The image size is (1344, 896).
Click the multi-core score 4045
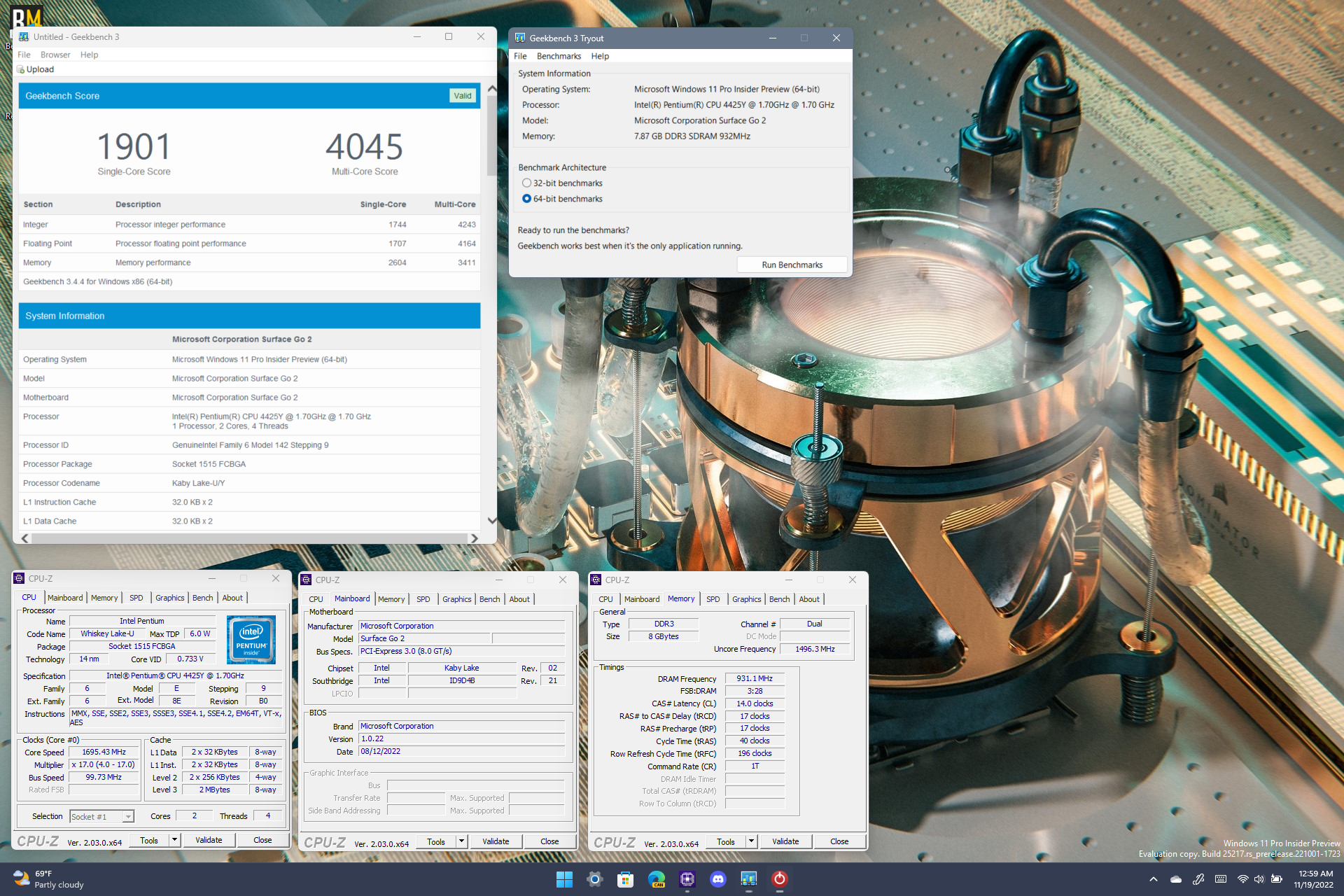point(365,147)
